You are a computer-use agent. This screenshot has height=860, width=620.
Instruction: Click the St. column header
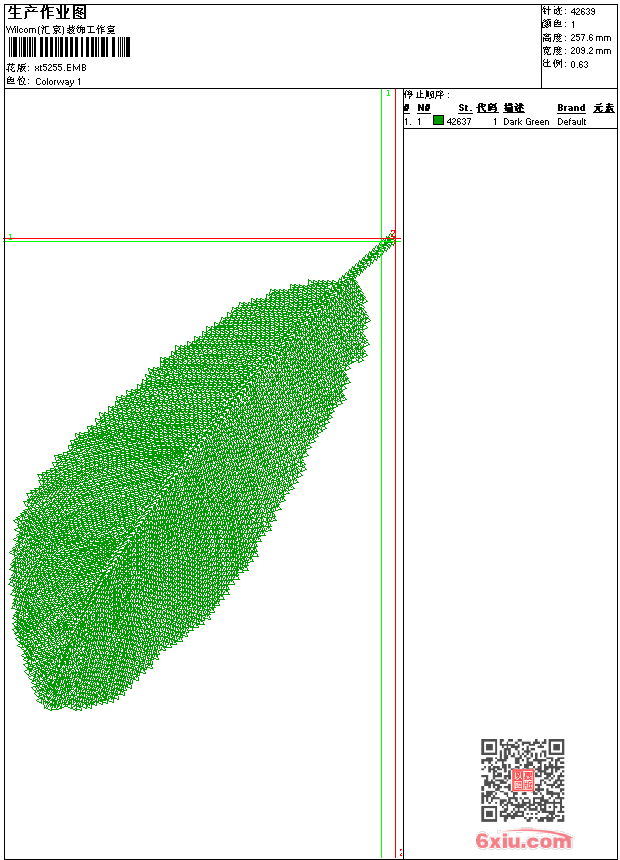[x=465, y=108]
